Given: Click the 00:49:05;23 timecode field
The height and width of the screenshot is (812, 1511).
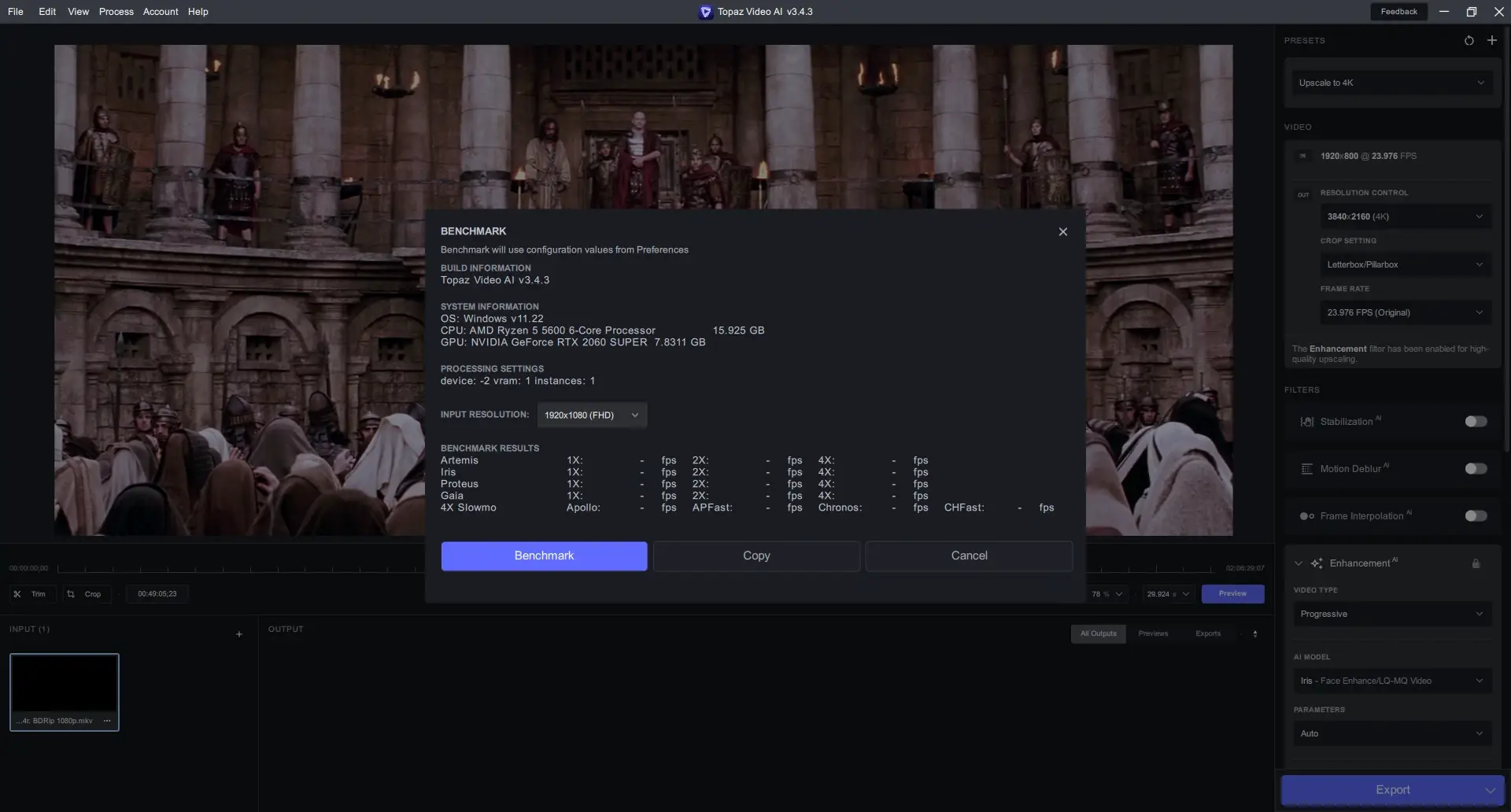Looking at the screenshot, I should coord(157,594).
